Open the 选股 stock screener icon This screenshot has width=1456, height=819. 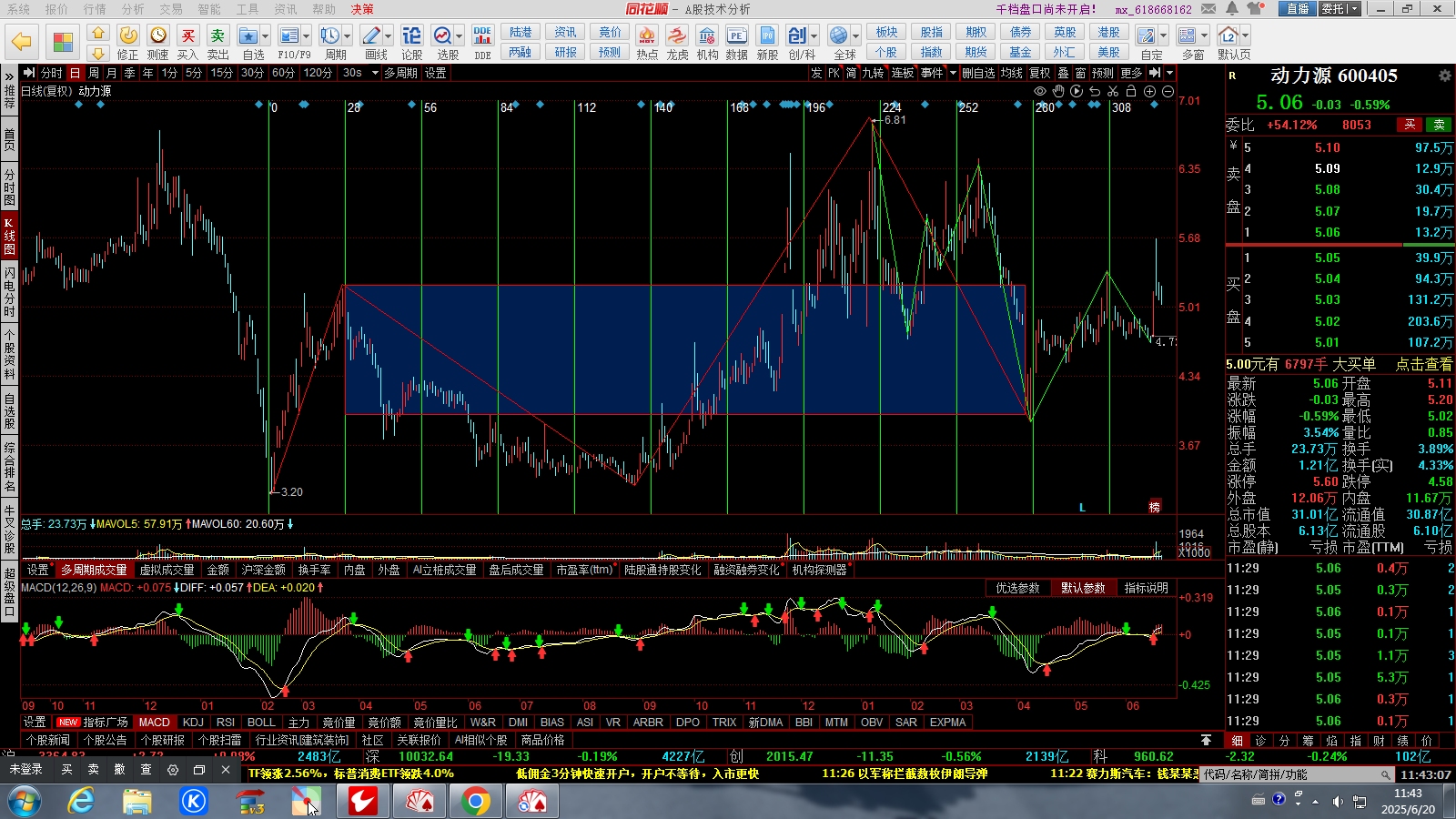click(442, 35)
